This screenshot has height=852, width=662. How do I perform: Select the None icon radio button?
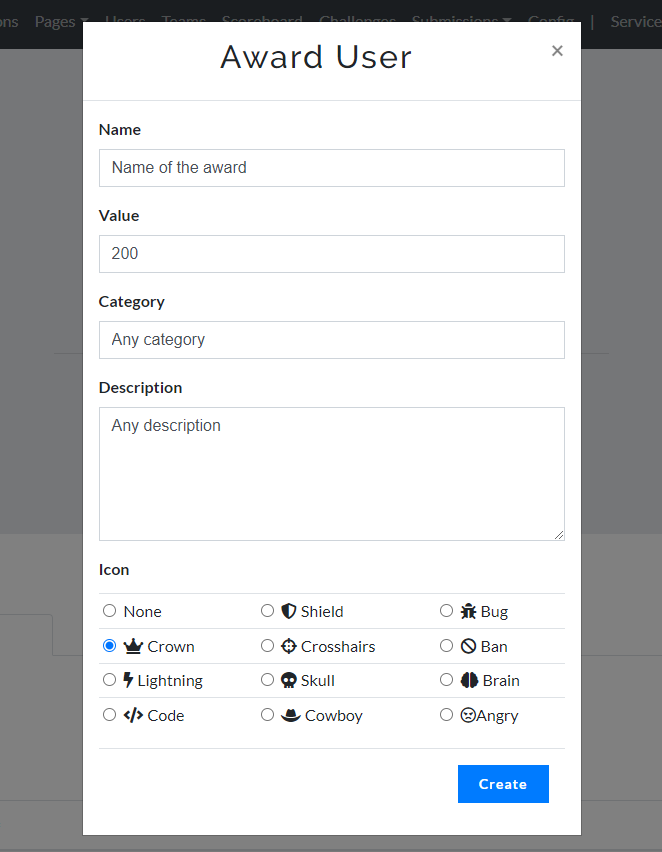tap(110, 611)
